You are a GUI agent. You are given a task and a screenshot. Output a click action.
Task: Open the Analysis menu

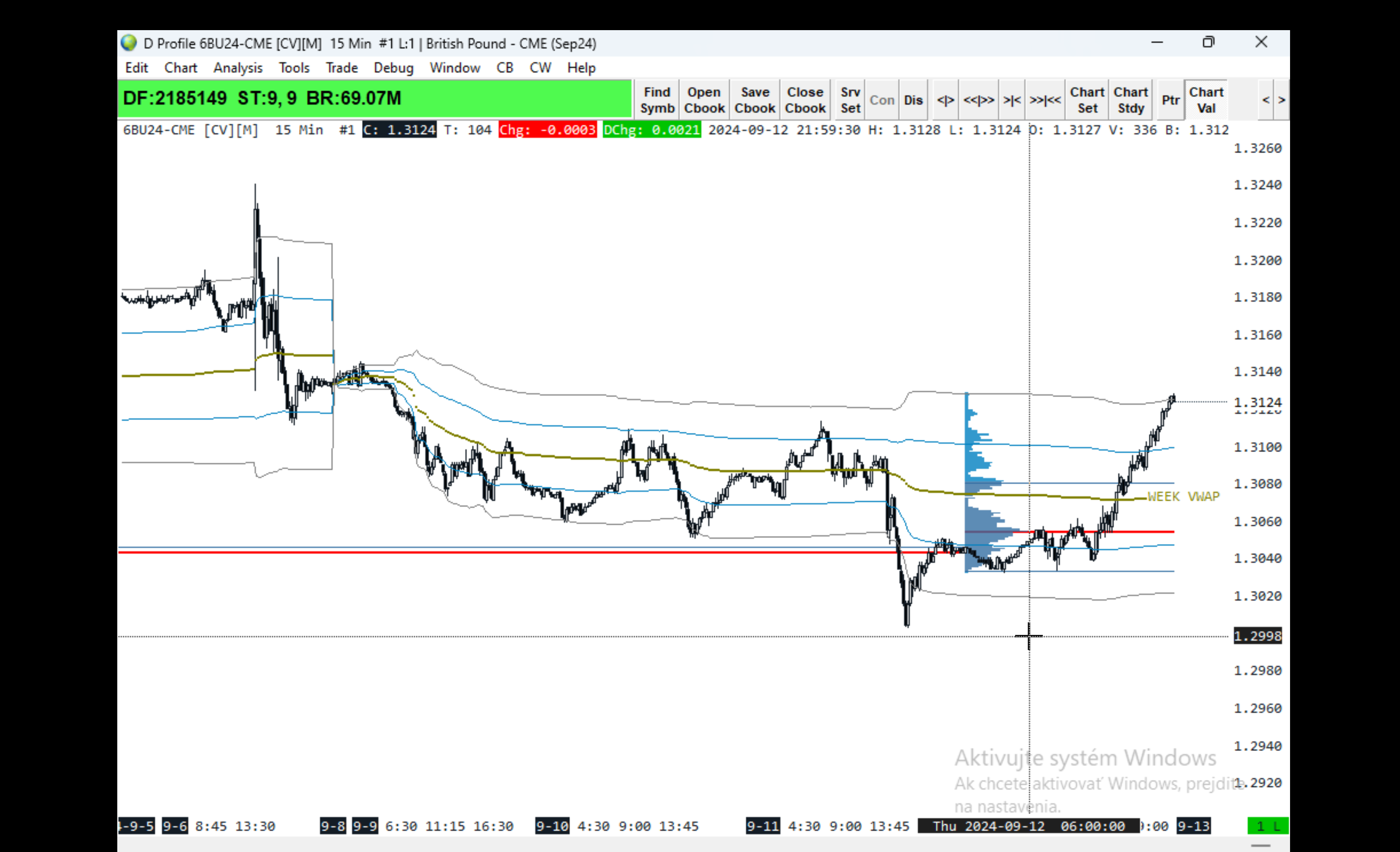237,68
